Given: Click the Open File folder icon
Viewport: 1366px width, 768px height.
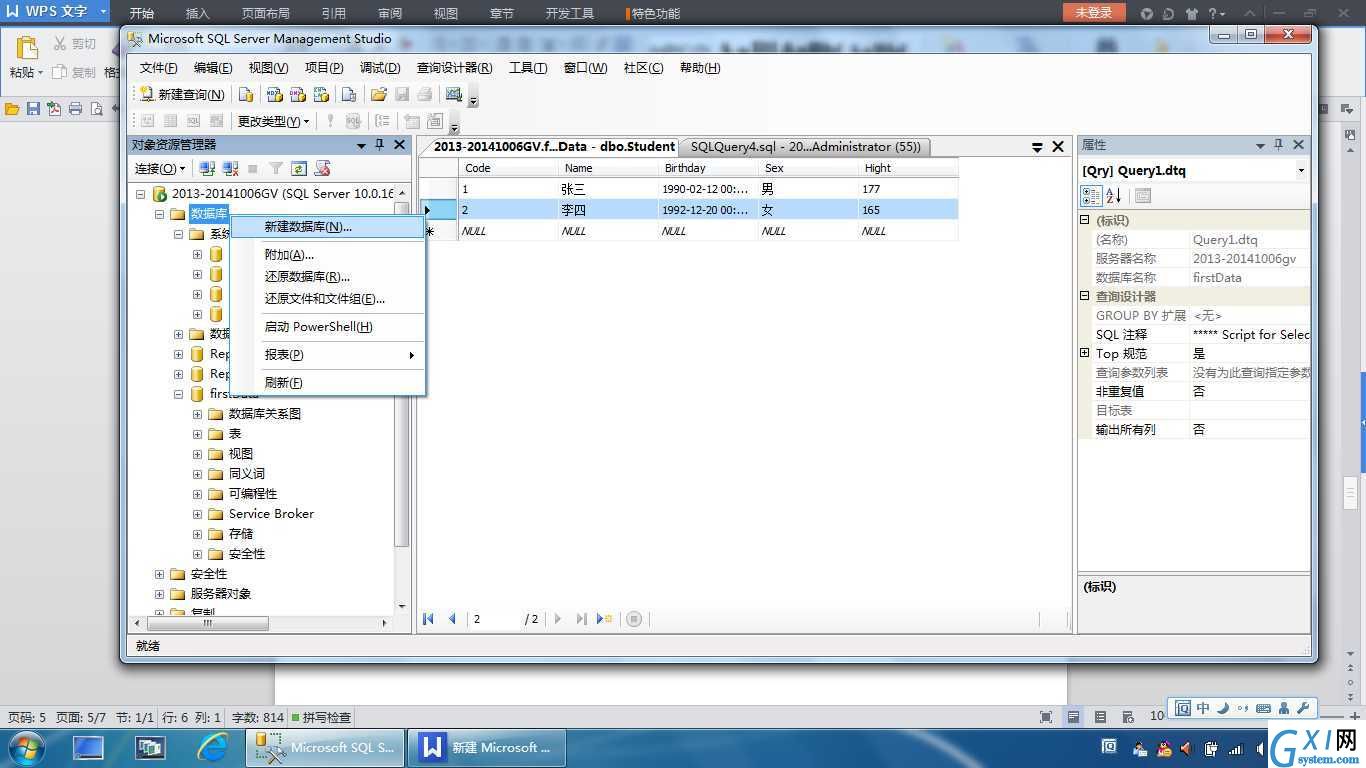Looking at the screenshot, I should (378, 94).
